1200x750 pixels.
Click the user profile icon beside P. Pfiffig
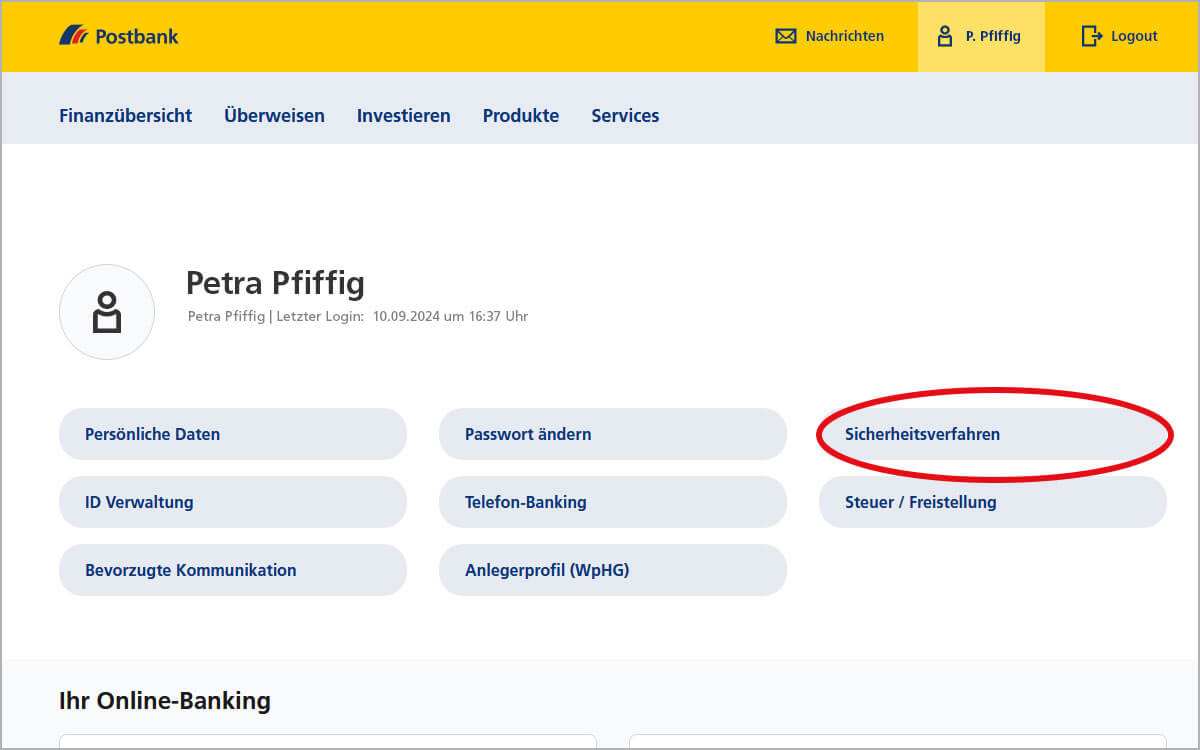pos(944,36)
